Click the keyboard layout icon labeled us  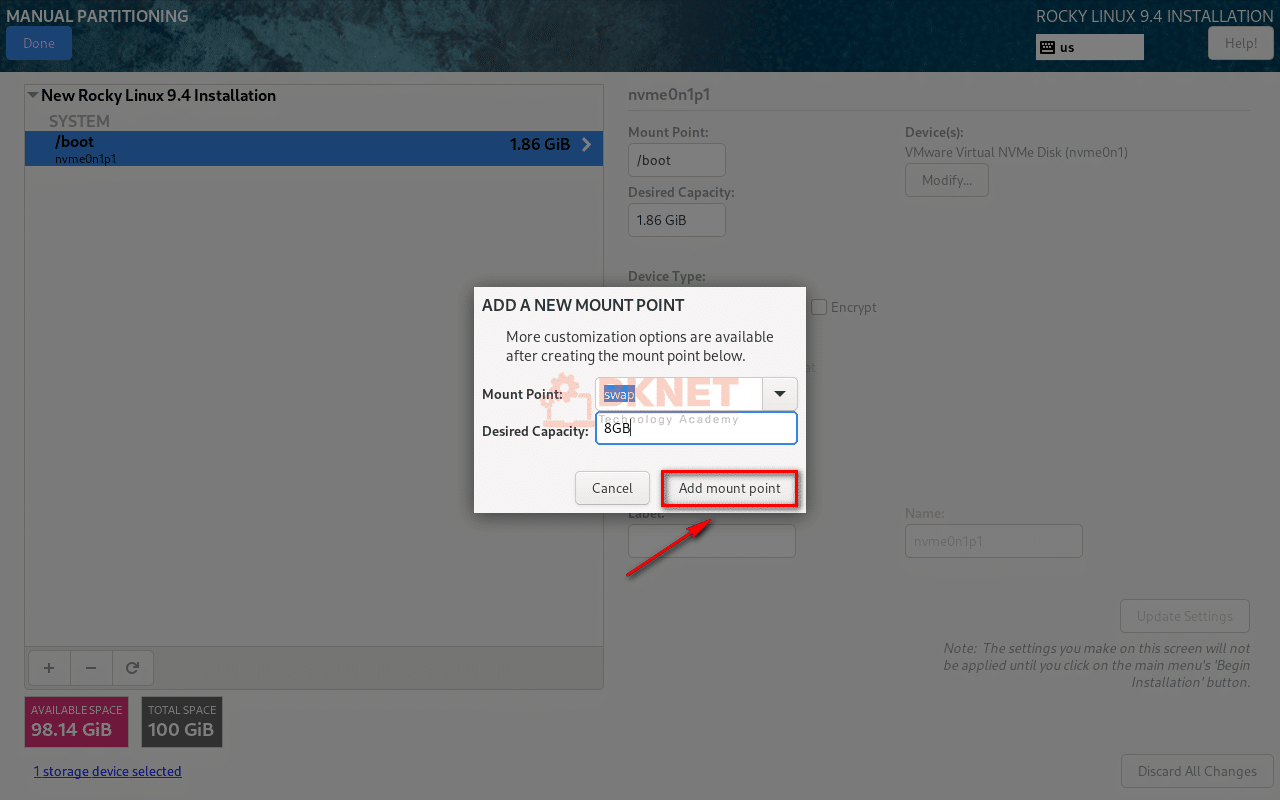click(x=1048, y=47)
